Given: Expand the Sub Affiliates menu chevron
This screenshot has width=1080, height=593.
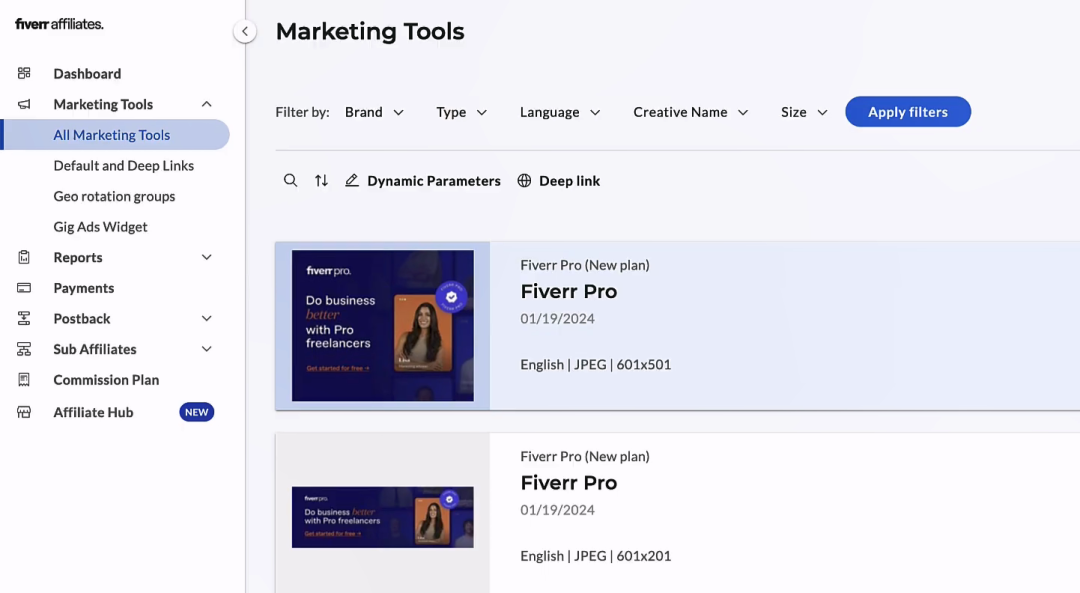Looking at the screenshot, I should click(x=207, y=349).
